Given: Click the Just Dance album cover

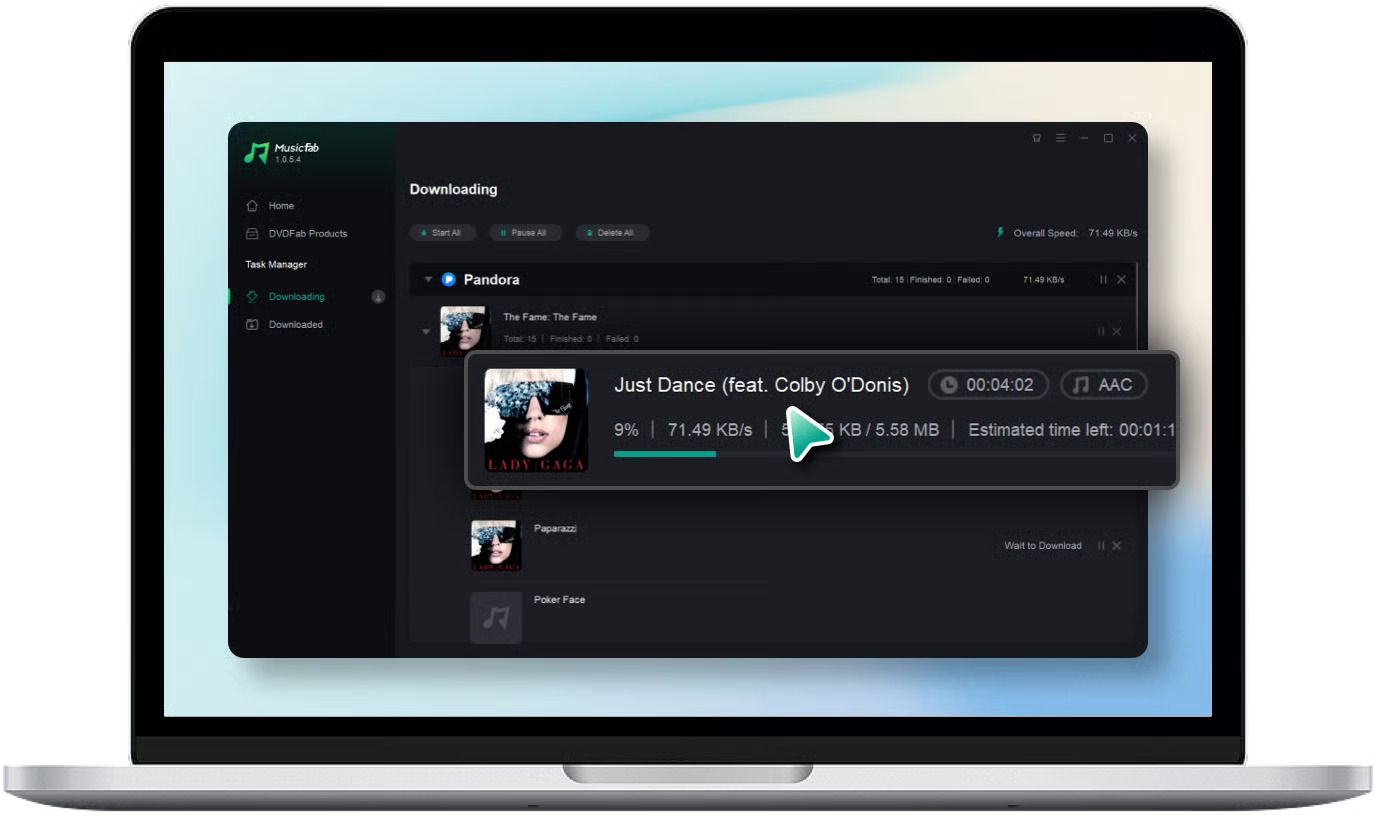Looking at the screenshot, I should click(535, 420).
